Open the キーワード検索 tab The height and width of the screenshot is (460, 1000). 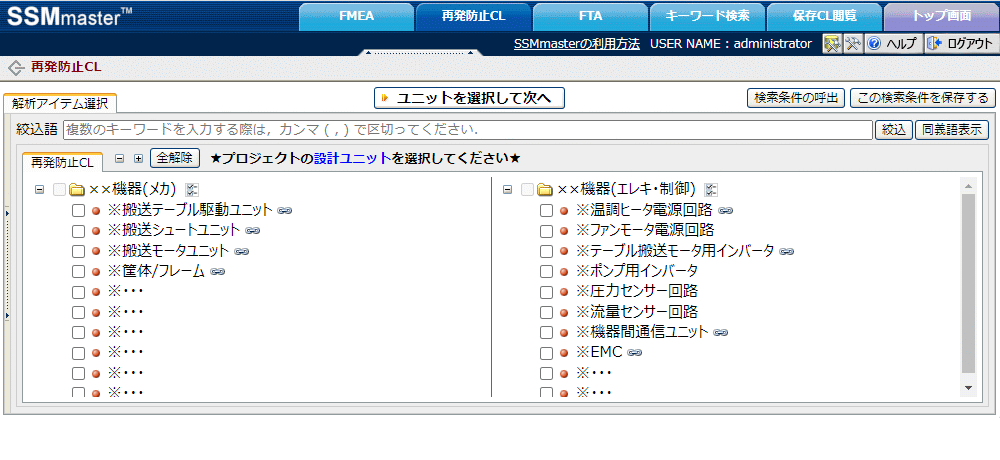coord(707,16)
